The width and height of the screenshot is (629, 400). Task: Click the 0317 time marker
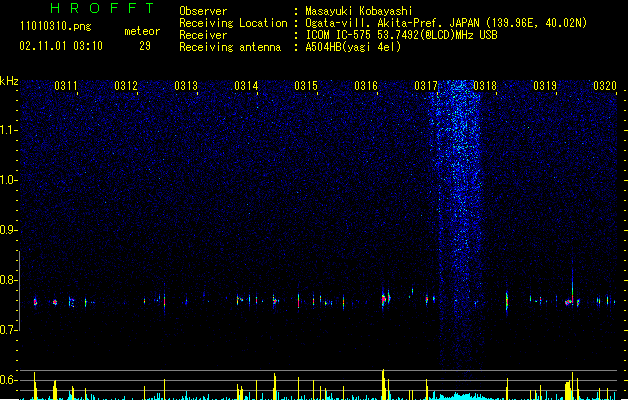(426, 86)
